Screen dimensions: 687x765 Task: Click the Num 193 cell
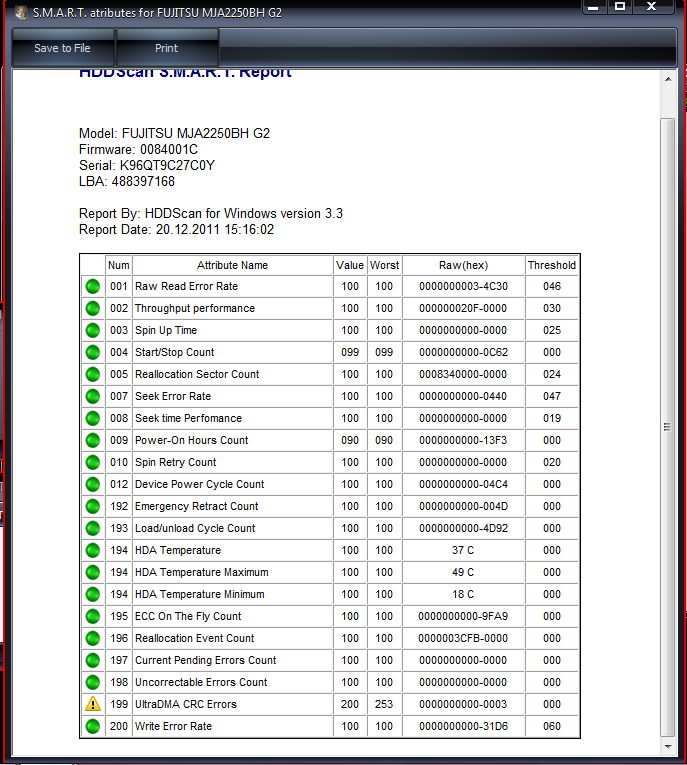click(x=119, y=528)
